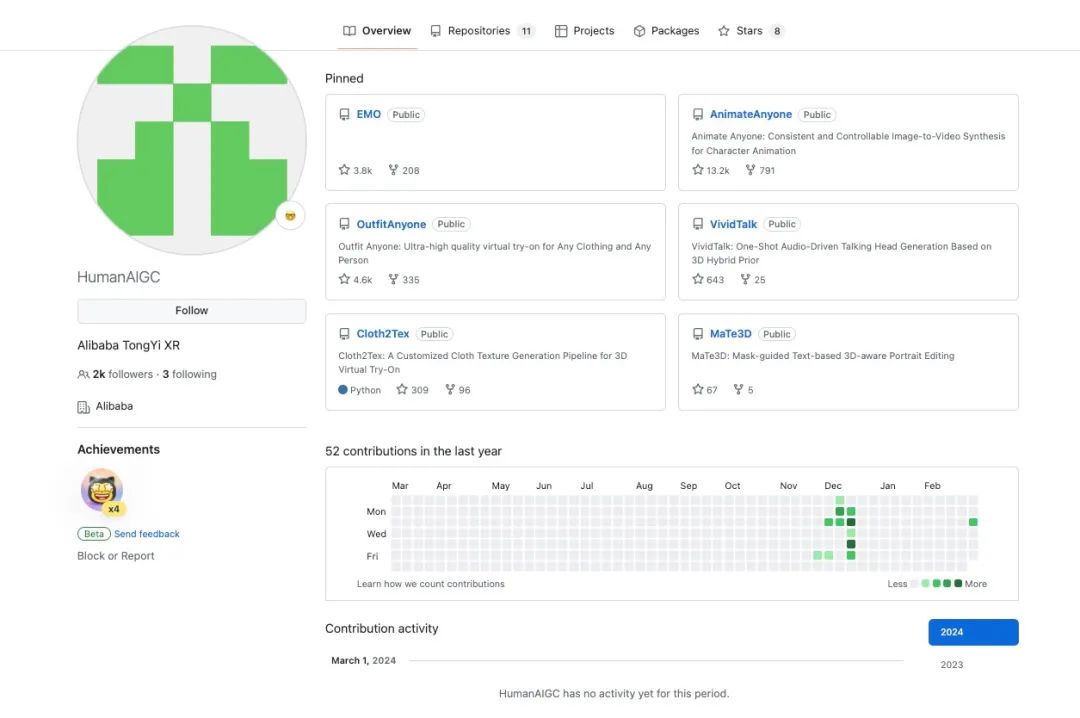The width and height of the screenshot is (1080, 718).
Task: Switch to the Repositories tab
Action: coord(482,31)
